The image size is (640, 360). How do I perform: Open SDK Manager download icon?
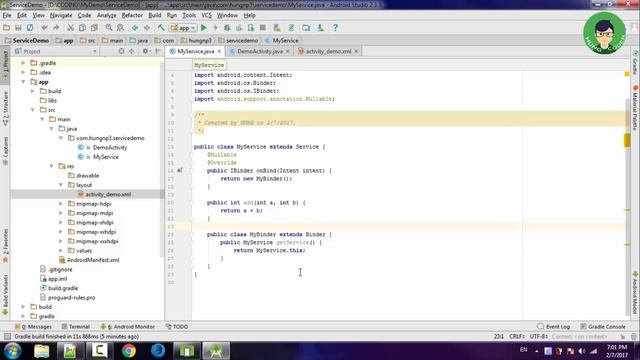[321, 28]
